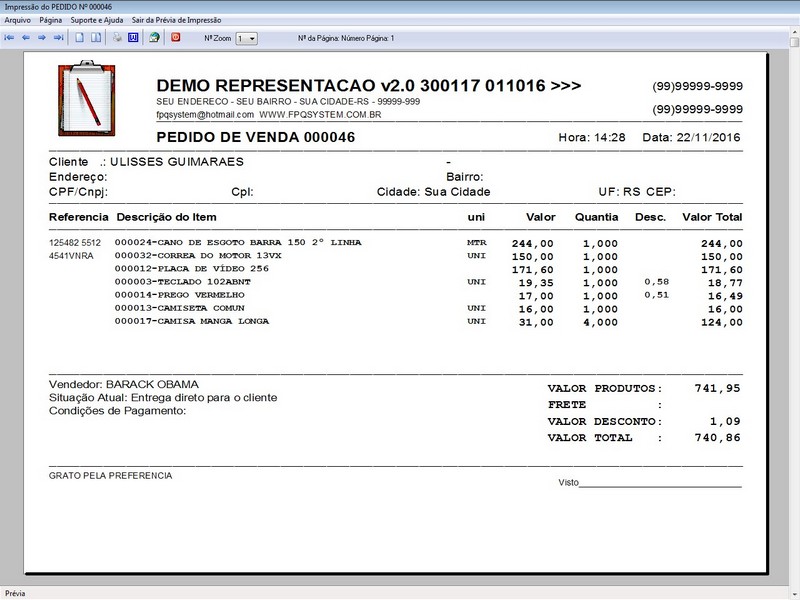The height and width of the screenshot is (600, 800).
Task: Click row total 124,00
Action: click(722, 322)
